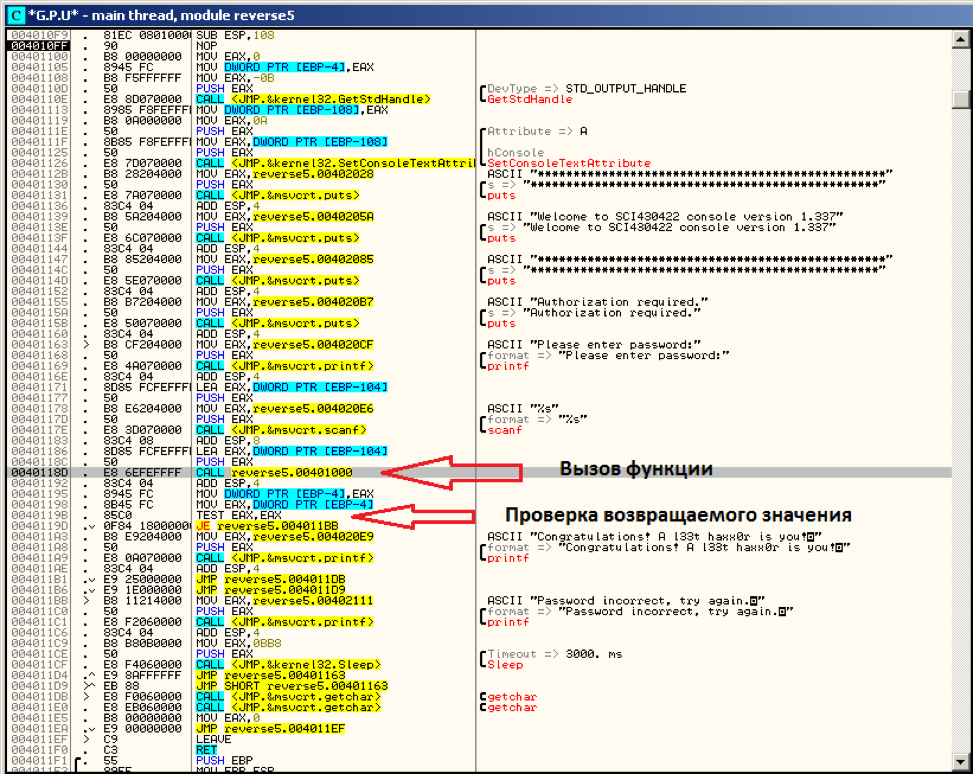
Task: Click hex bytes 0F84 18000000
Action: tap(147, 526)
